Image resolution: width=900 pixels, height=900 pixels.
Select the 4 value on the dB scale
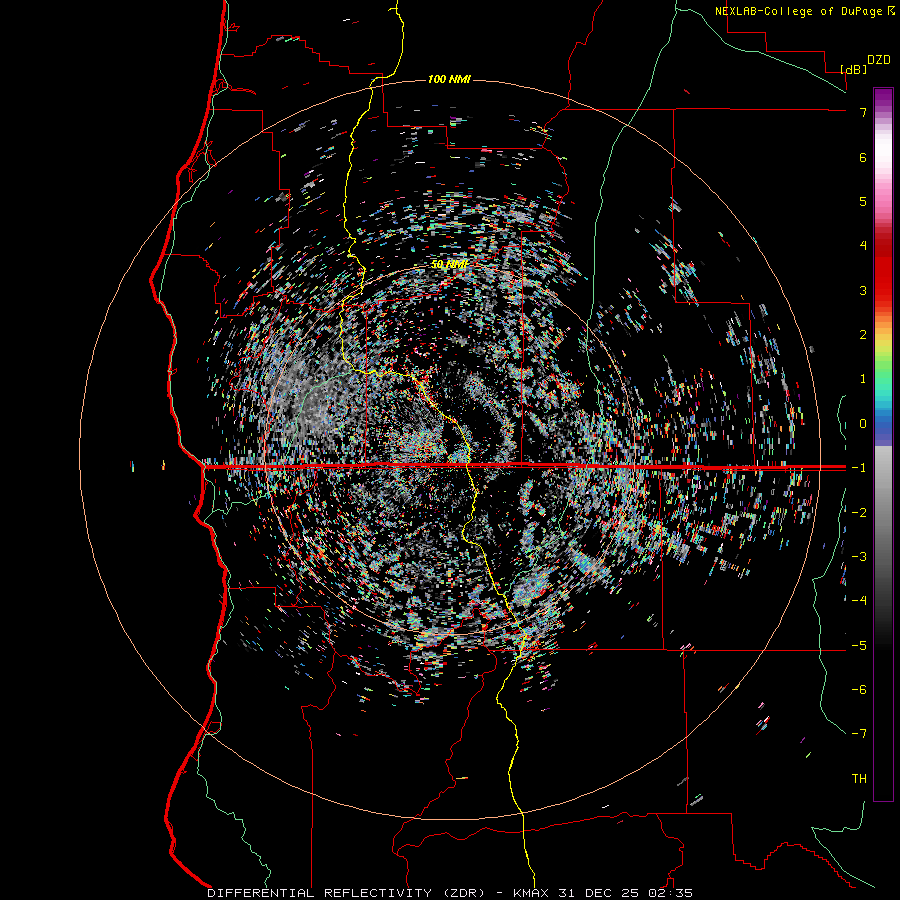point(863,246)
